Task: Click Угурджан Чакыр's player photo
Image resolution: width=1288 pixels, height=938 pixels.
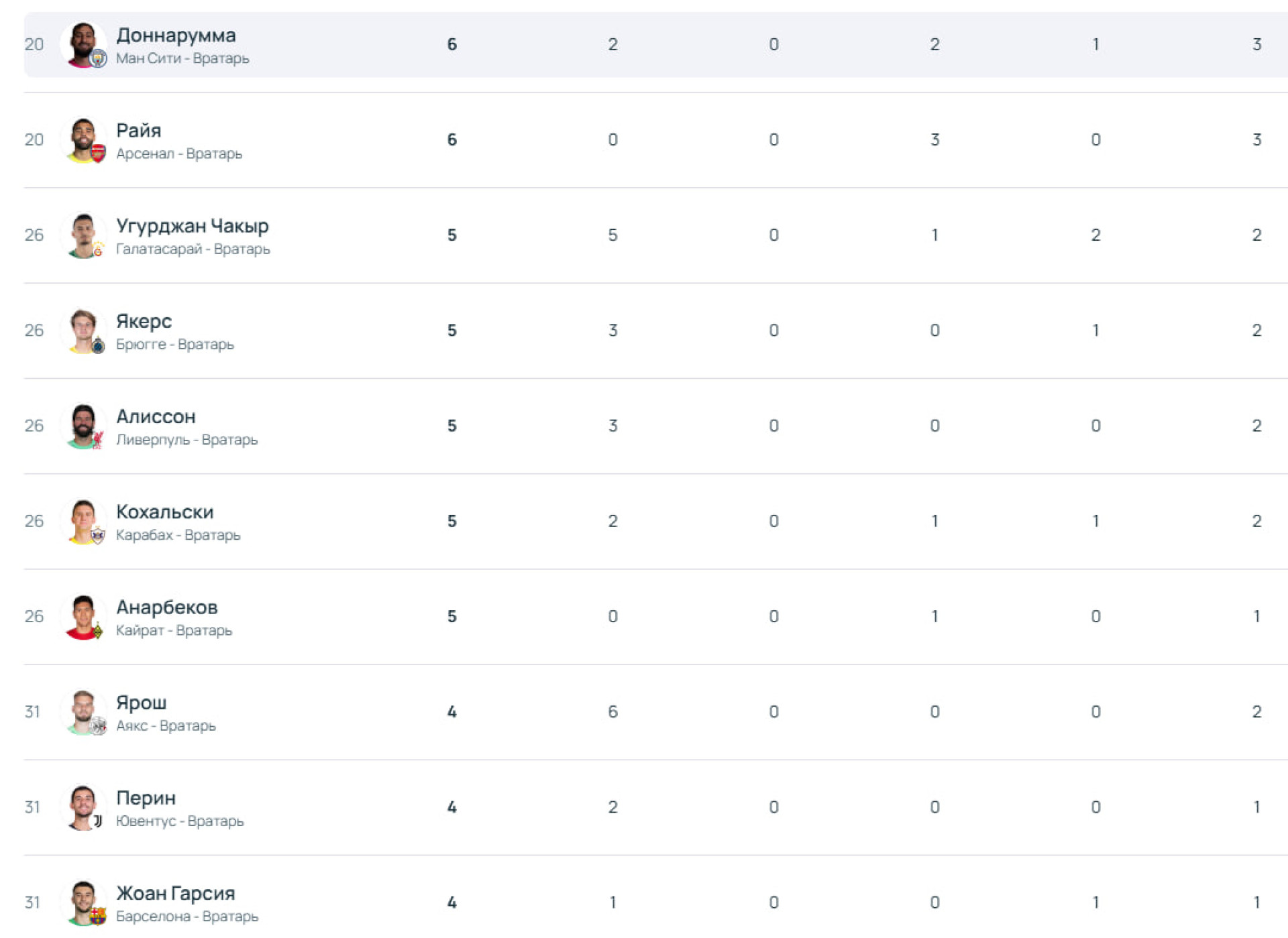Action: (83, 235)
